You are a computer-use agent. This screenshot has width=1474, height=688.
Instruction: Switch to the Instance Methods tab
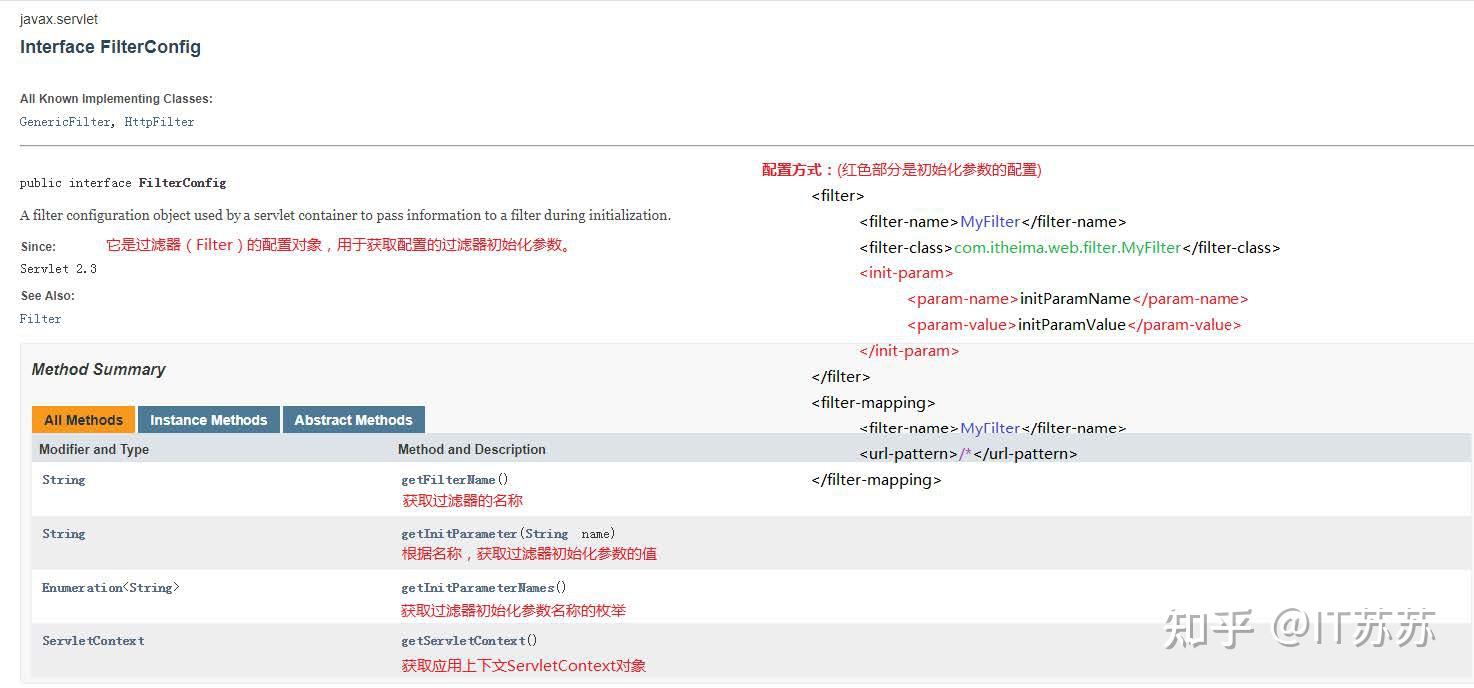coord(209,419)
